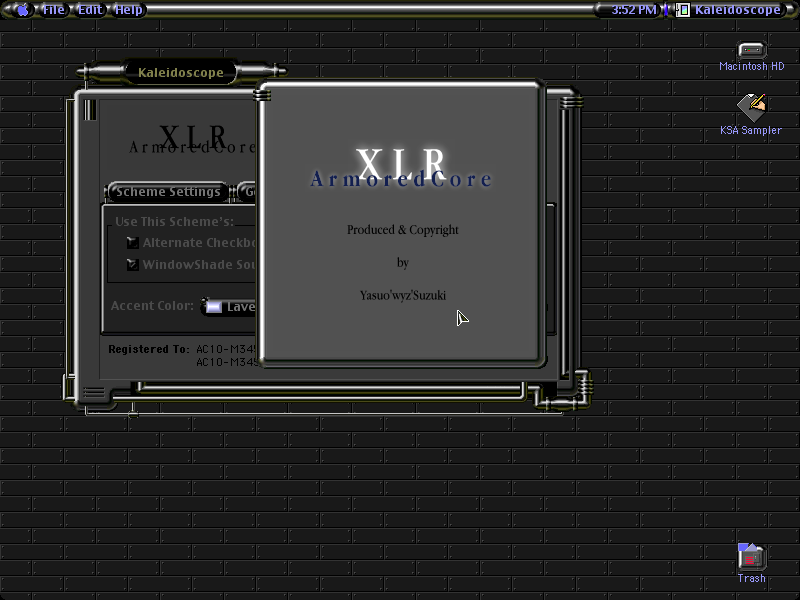Open the Help menu
Image resolution: width=800 pixels, height=600 pixels.
129,10
